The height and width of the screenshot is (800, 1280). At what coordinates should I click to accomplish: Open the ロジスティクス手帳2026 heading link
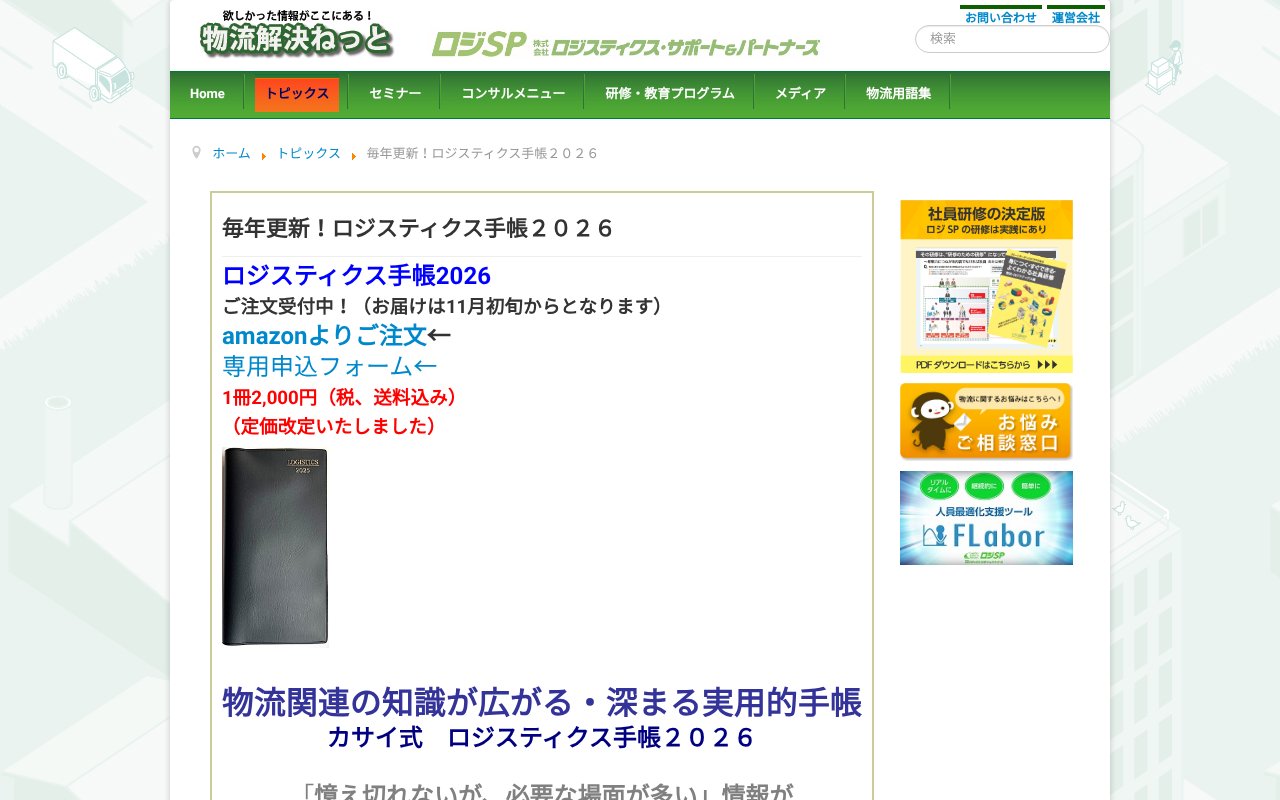click(x=356, y=276)
